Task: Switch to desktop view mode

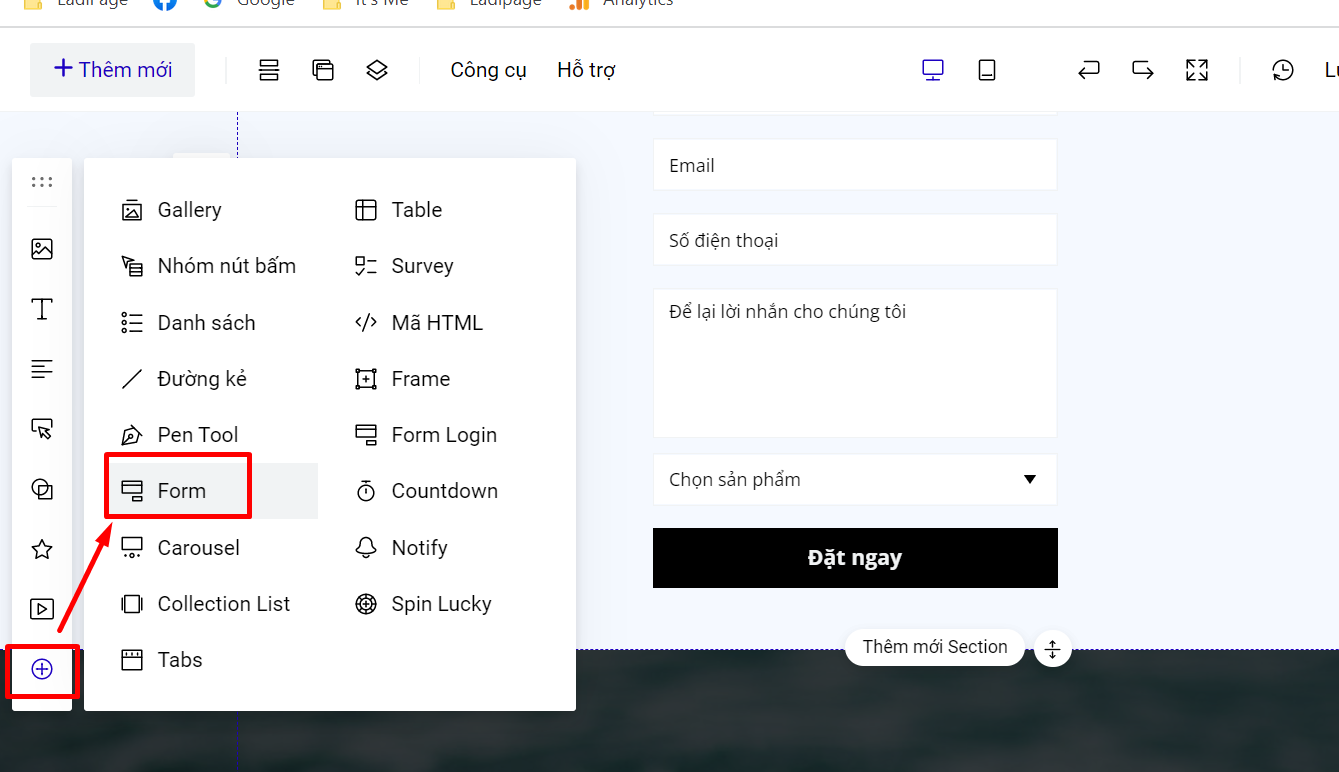Action: pyautogui.click(x=933, y=70)
